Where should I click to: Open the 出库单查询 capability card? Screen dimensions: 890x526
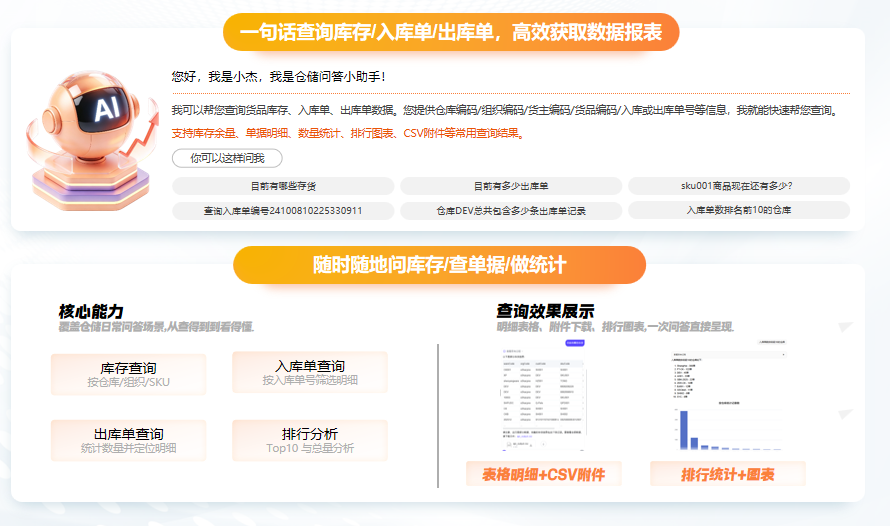[128, 440]
